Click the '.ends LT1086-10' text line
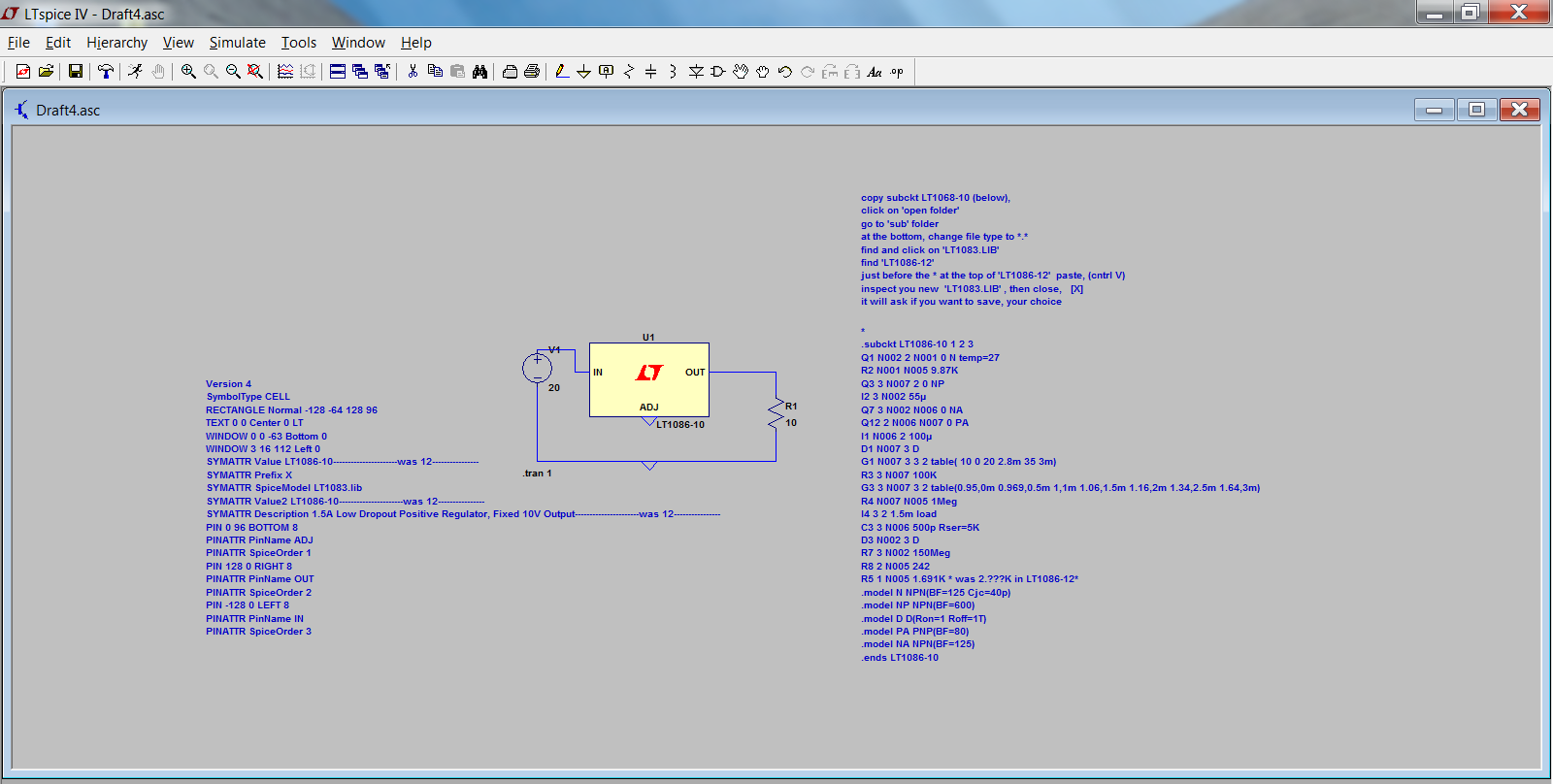The height and width of the screenshot is (784, 1553). pyautogui.click(x=900, y=658)
